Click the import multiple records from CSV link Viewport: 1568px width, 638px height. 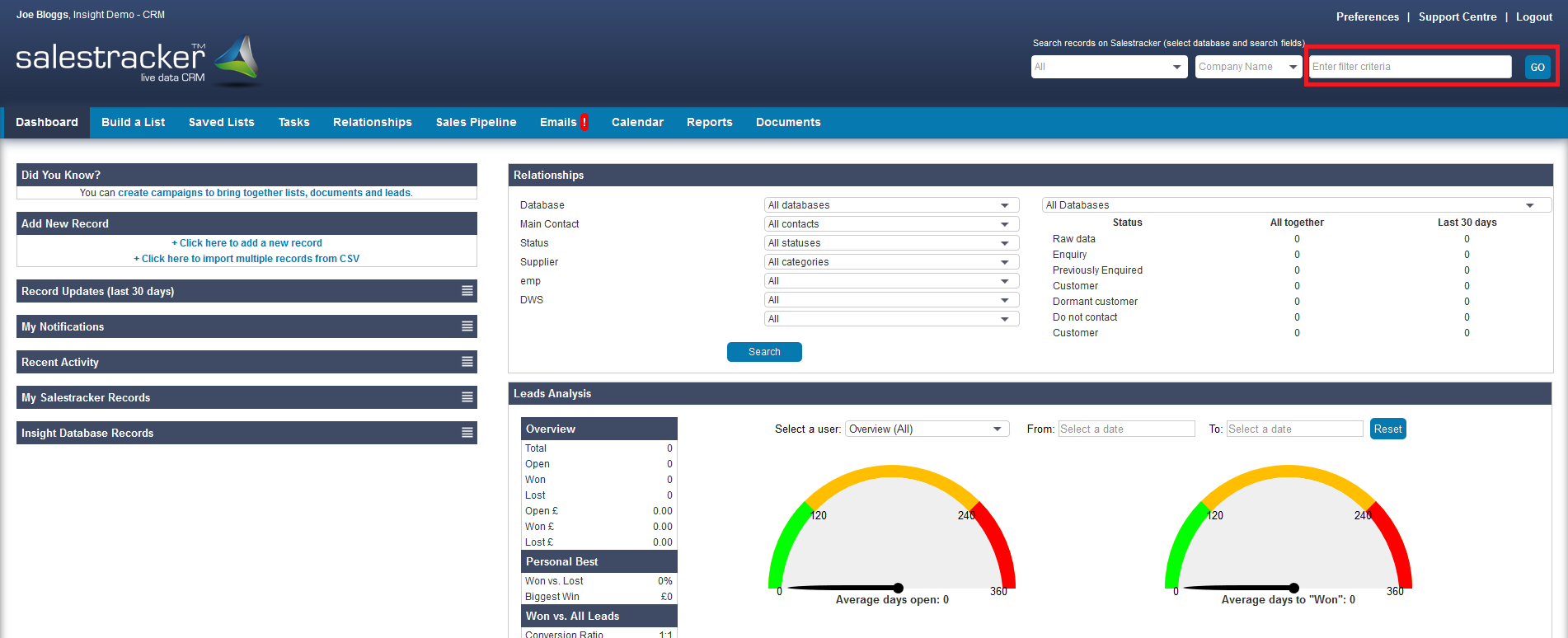click(x=247, y=259)
